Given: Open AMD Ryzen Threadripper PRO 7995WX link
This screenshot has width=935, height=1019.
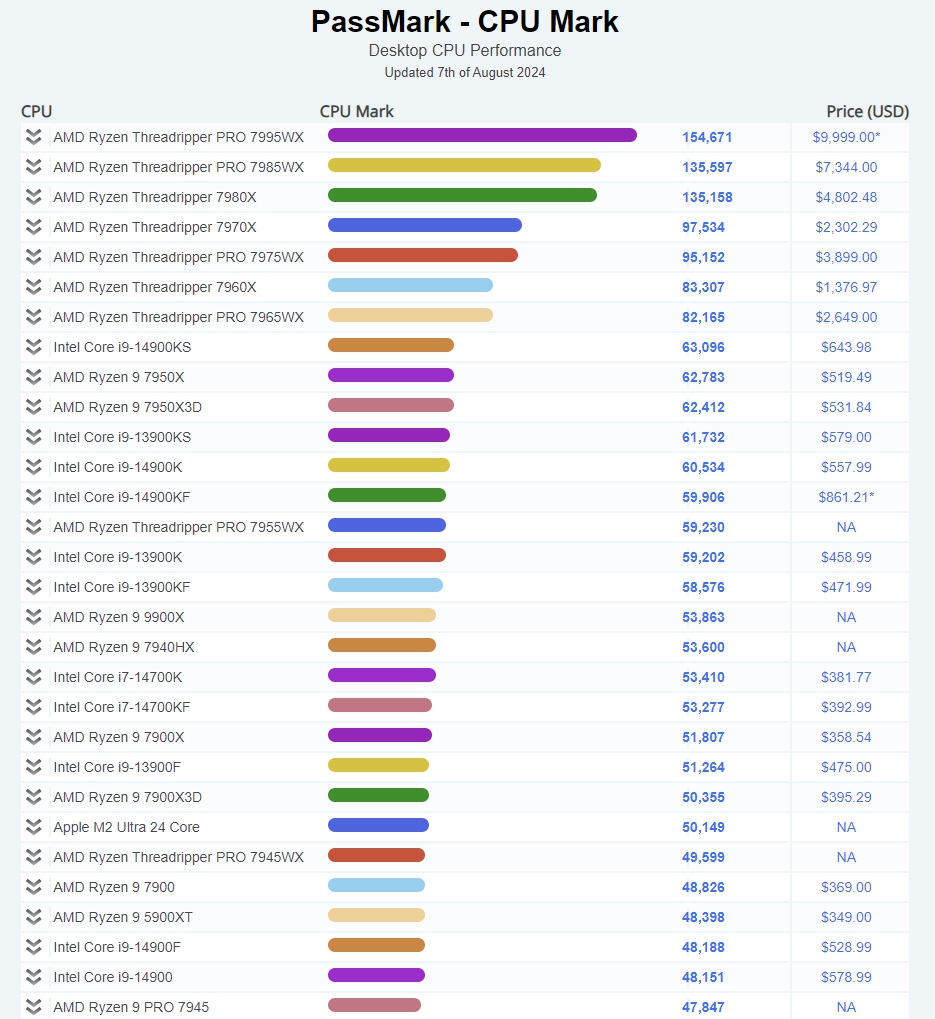Looking at the screenshot, I should (x=179, y=137).
